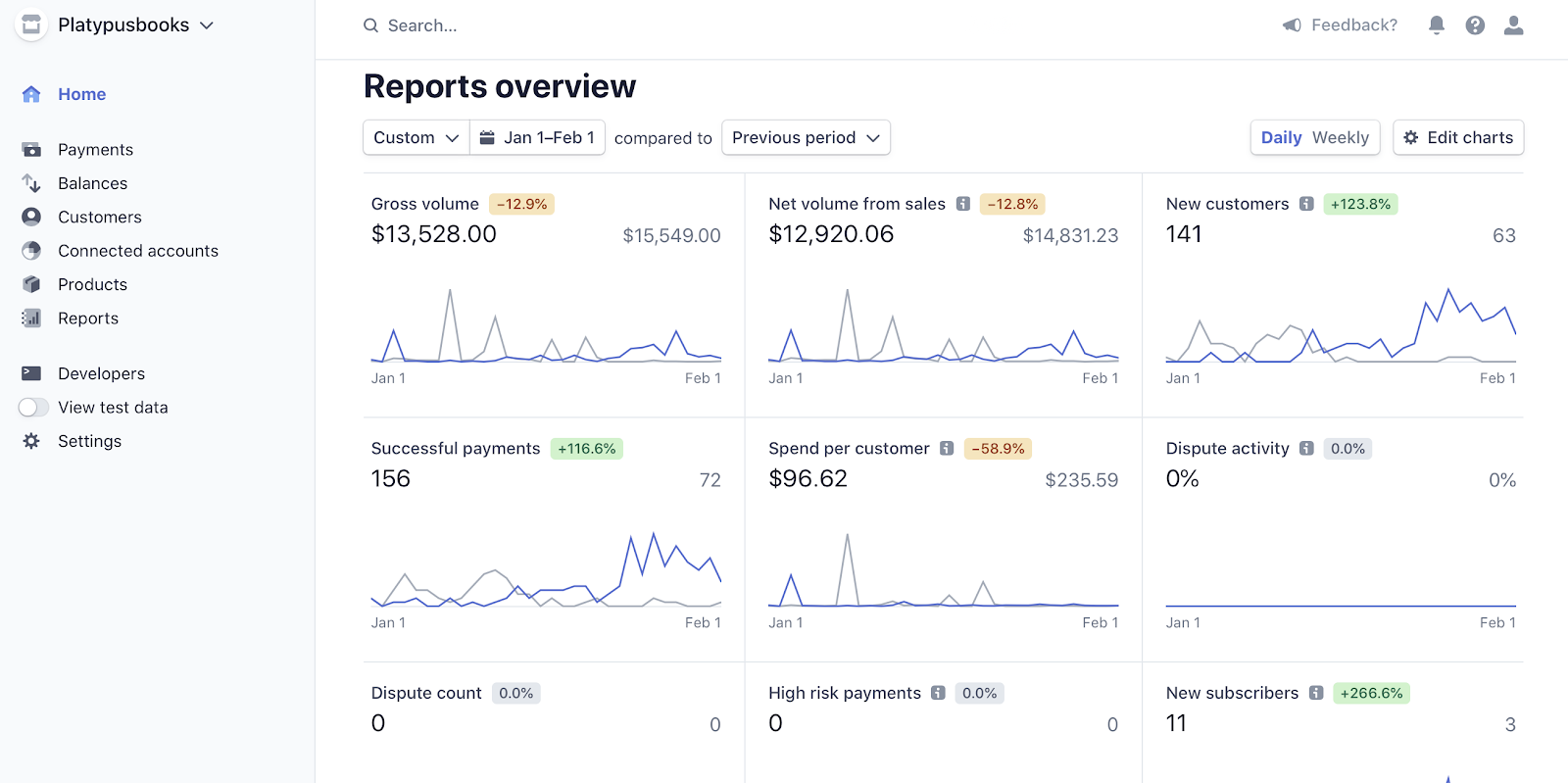Click info icon next to Dispute activity
Viewport: 1568px width, 783px height.
pyautogui.click(x=1306, y=448)
